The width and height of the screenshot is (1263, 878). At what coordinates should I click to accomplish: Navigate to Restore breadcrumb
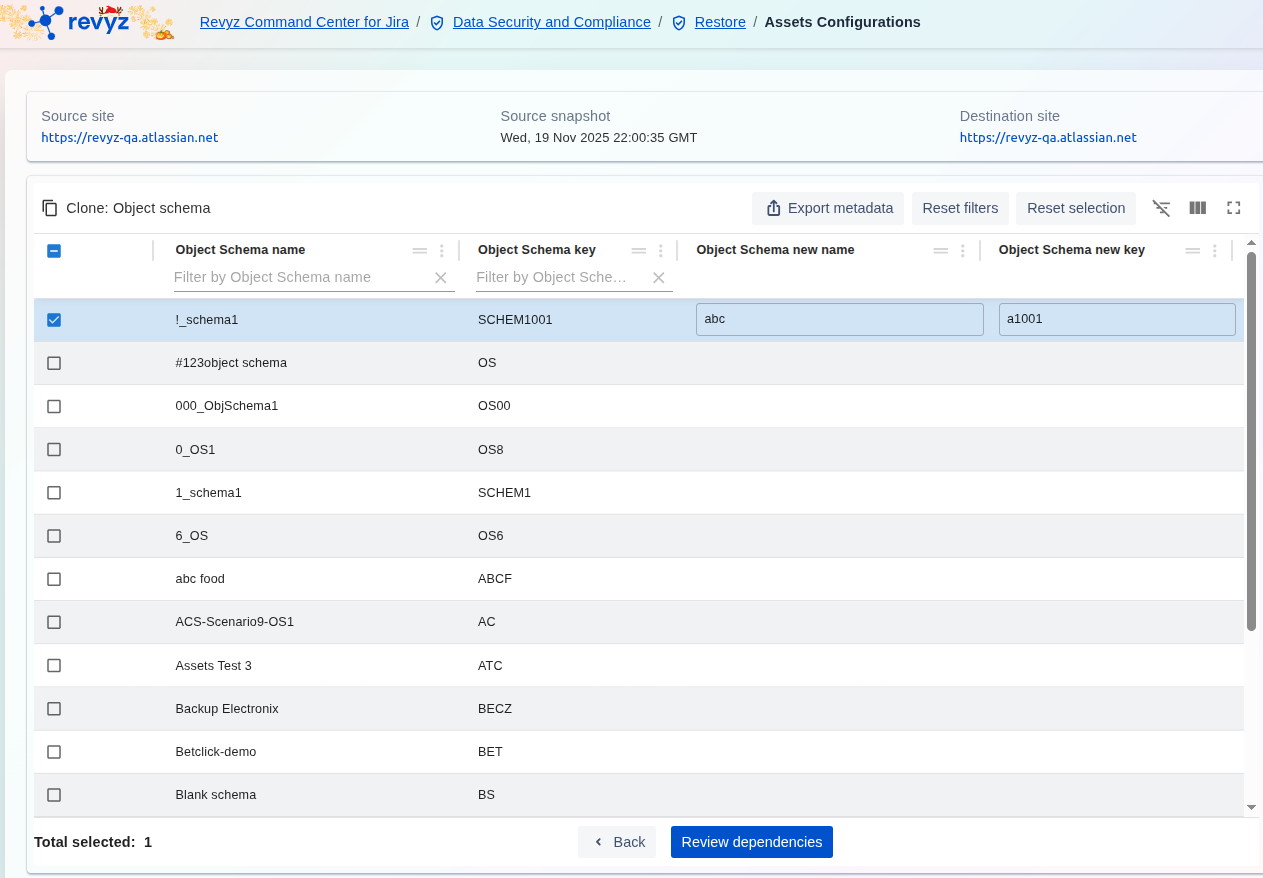(x=719, y=22)
